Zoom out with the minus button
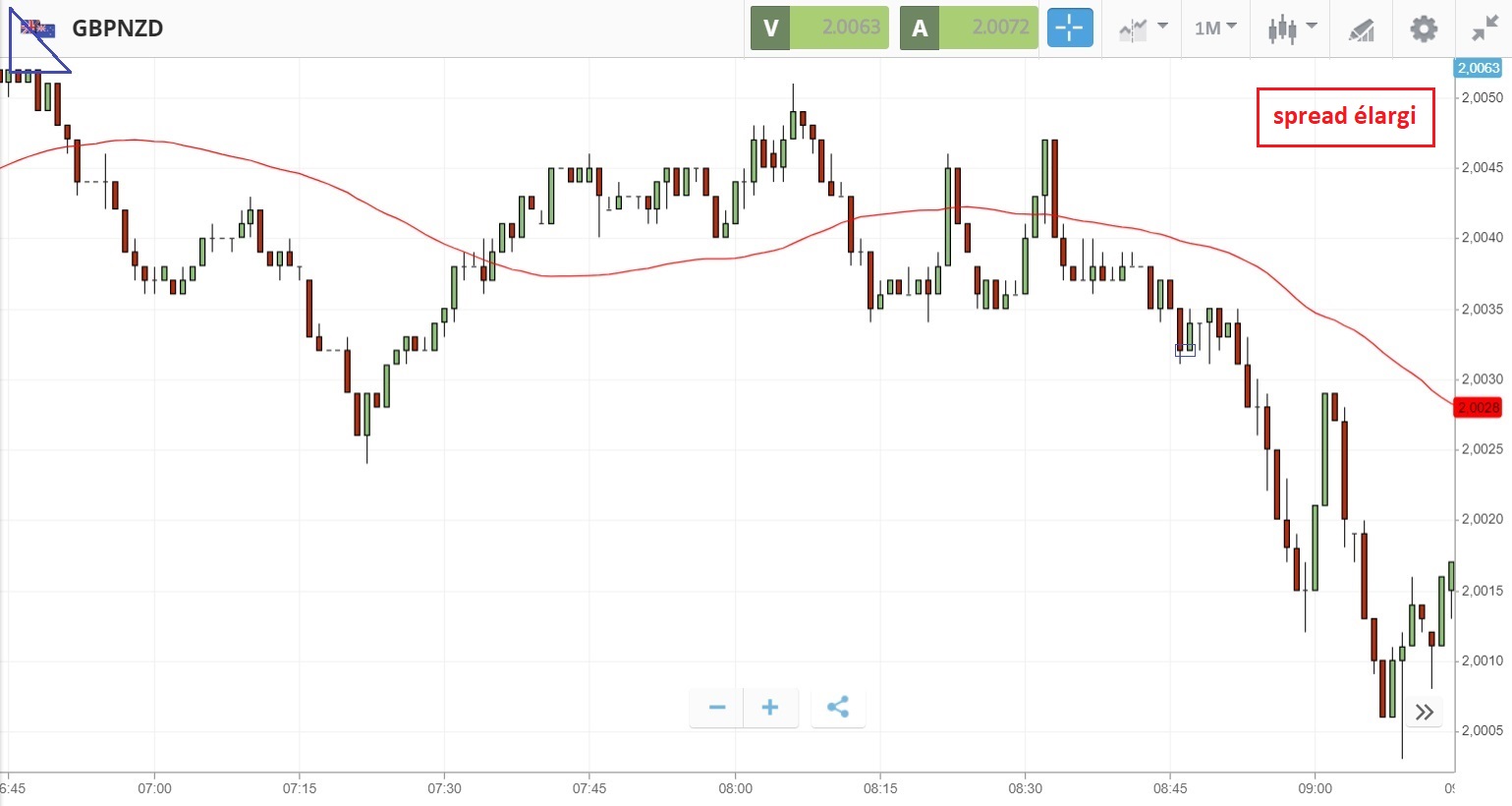This screenshot has height=806, width=1512. (x=717, y=708)
